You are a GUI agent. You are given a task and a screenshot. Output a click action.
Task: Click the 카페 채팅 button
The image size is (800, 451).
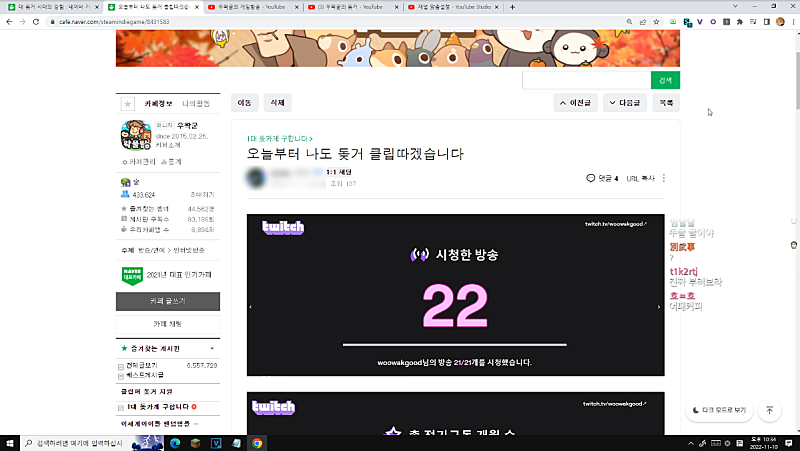pos(168,324)
